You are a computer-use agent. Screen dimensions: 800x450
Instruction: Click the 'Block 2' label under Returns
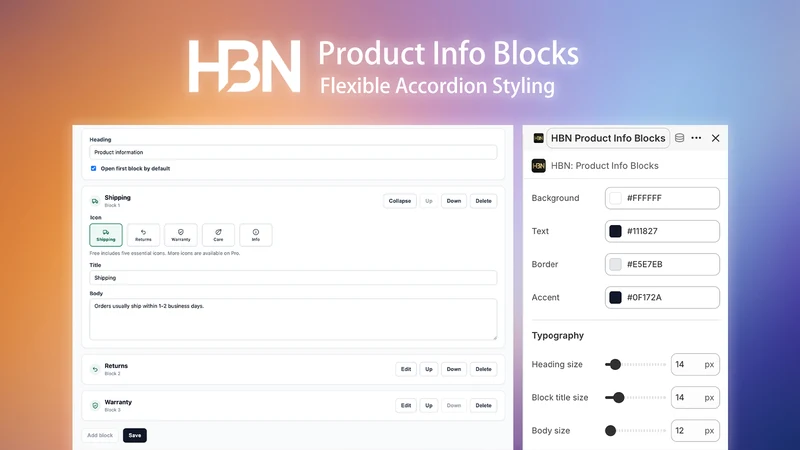point(112,373)
